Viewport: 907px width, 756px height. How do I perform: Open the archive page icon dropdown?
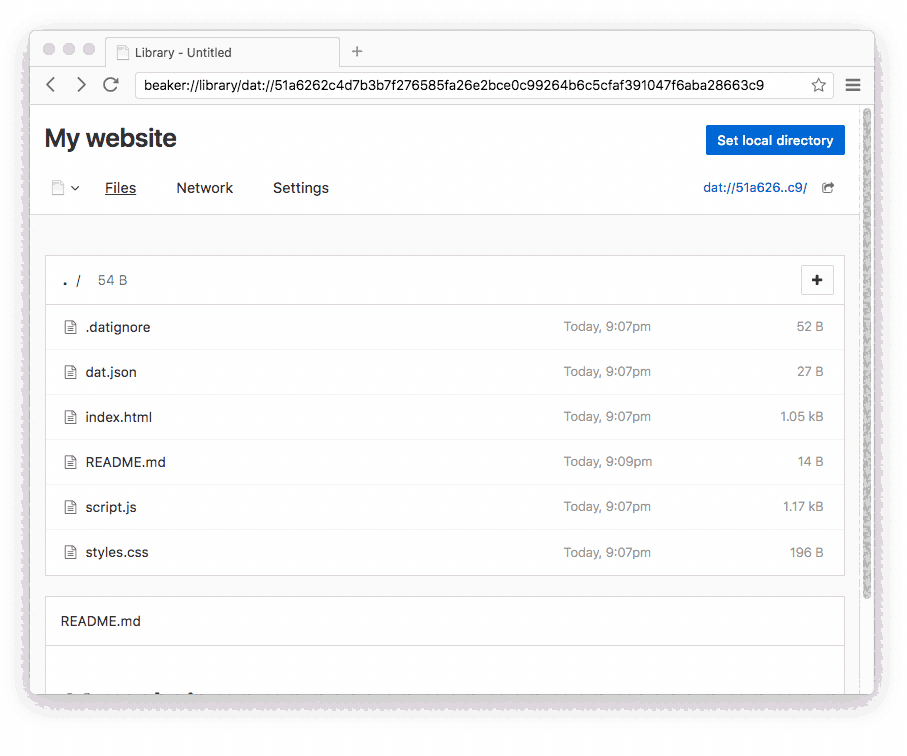click(65, 188)
